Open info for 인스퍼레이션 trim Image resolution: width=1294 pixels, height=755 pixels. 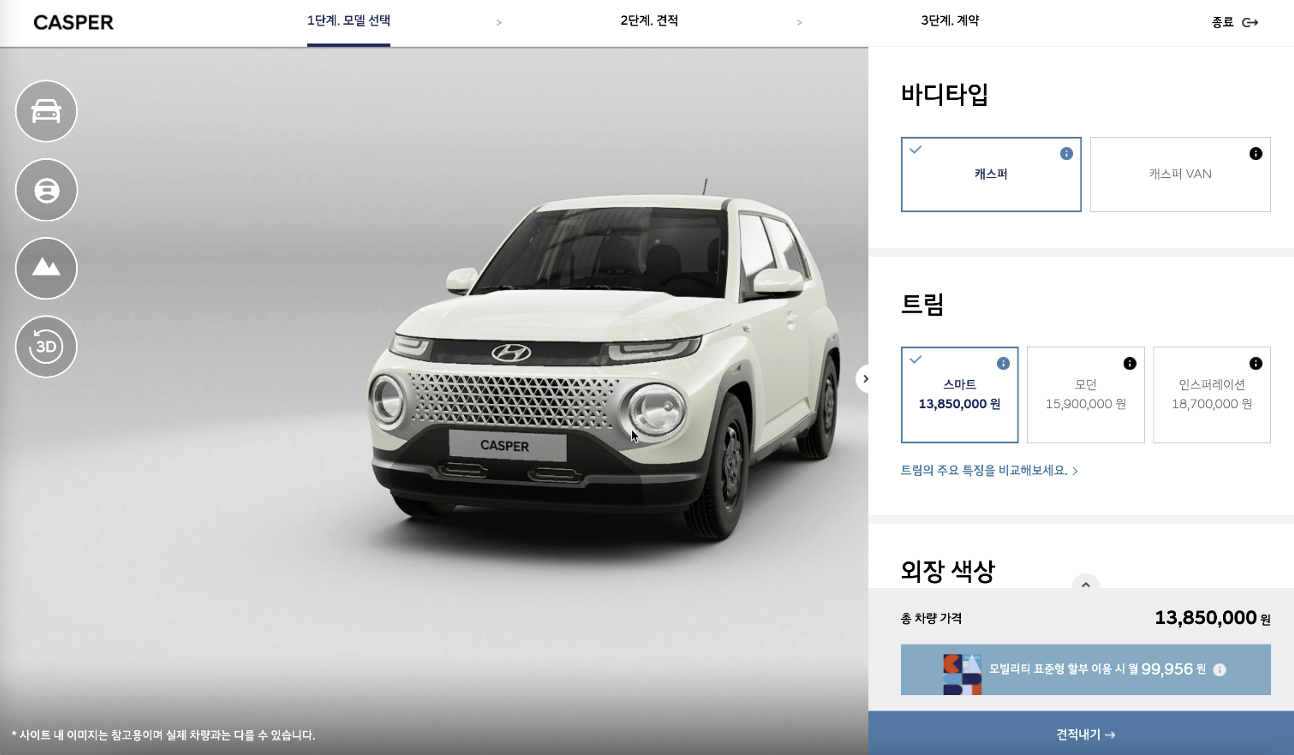point(1256,364)
